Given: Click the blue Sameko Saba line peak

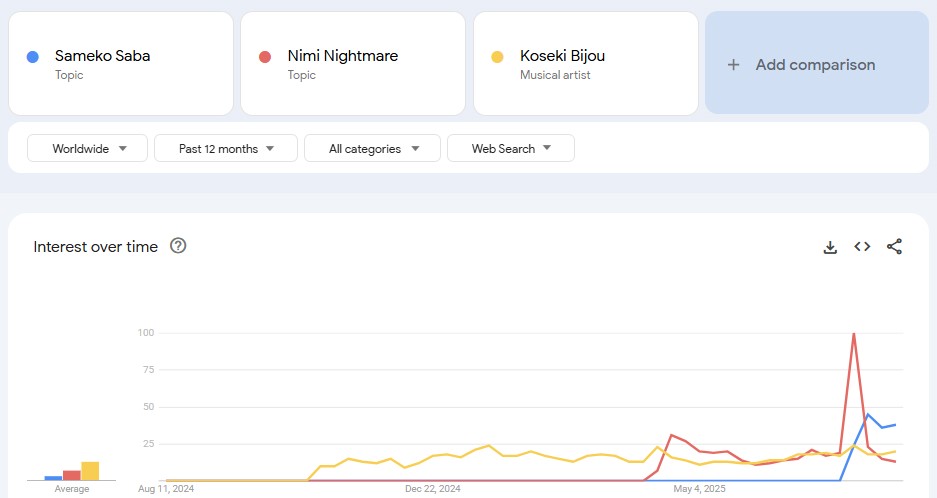Looking at the screenshot, I should 868,414.
